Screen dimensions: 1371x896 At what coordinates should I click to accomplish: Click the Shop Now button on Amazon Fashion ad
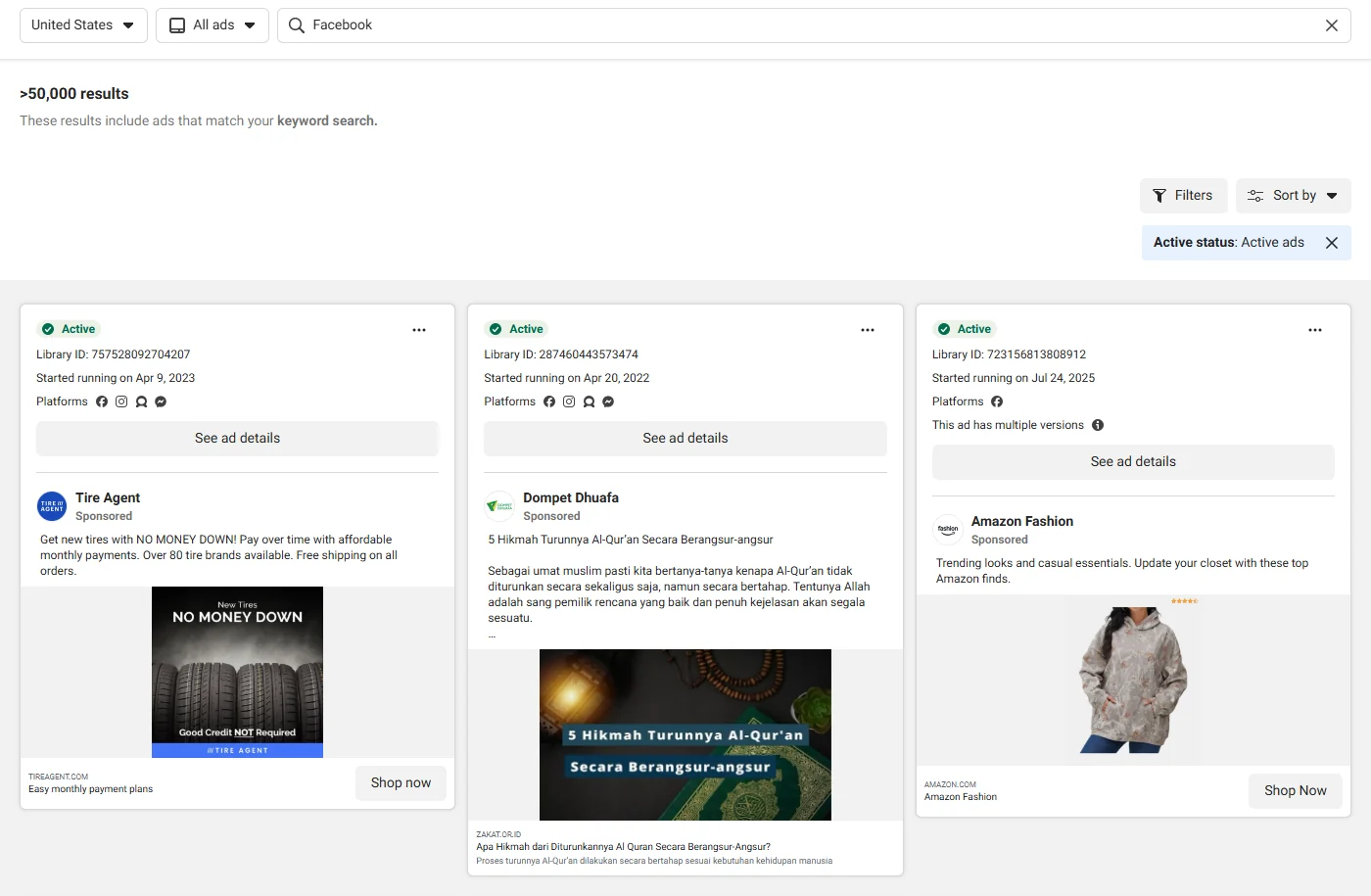click(1296, 791)
